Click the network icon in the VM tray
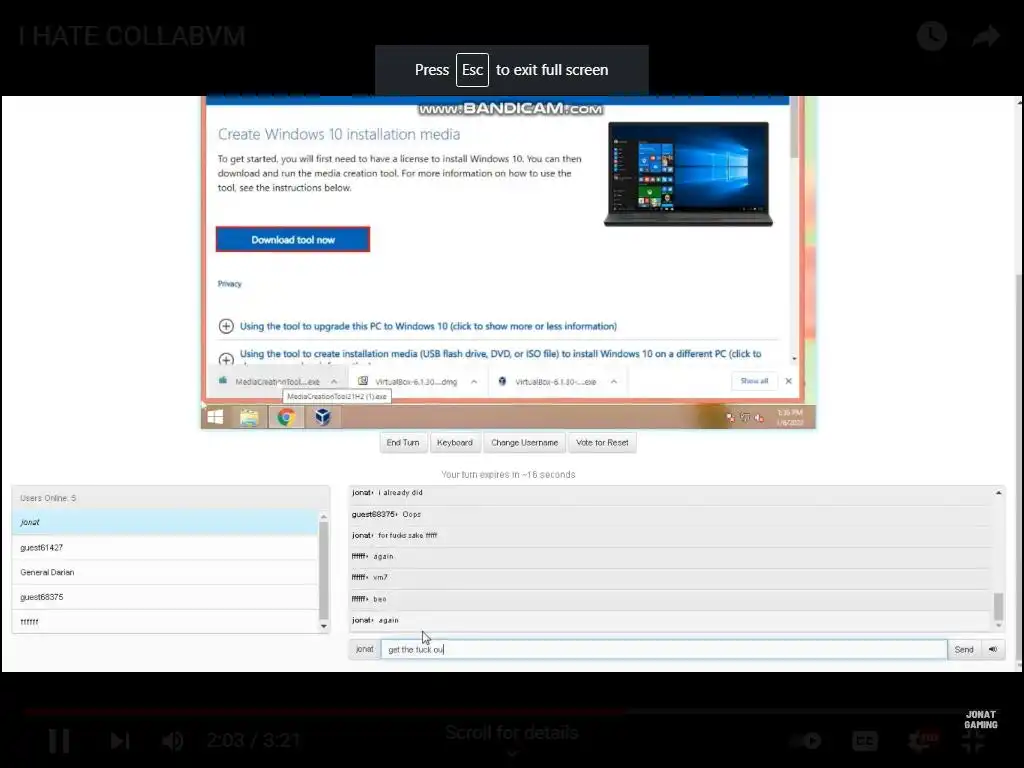 pyautogui.click(x=744, y=418)
